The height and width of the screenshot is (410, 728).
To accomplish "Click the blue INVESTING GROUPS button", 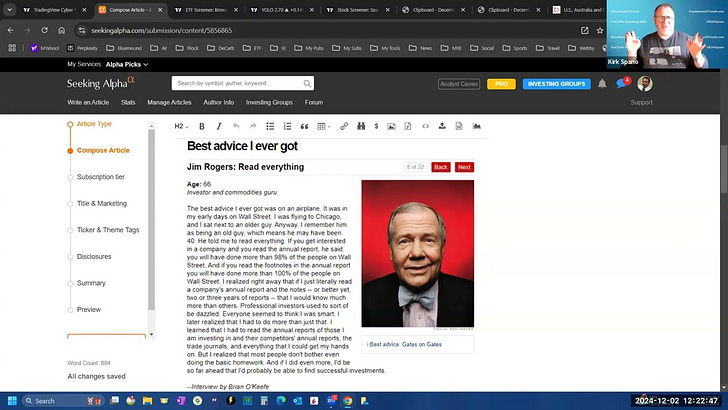I will (556, 84).
